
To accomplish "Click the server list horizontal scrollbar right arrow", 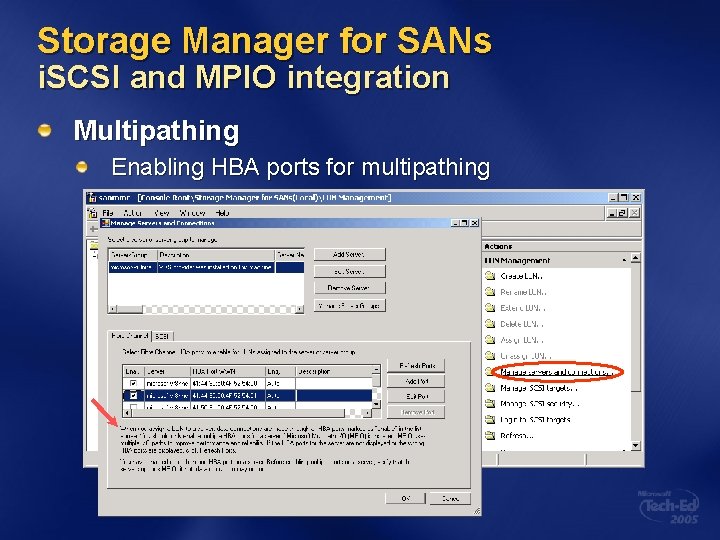I will pyautogui.click(x=299, y=309).
